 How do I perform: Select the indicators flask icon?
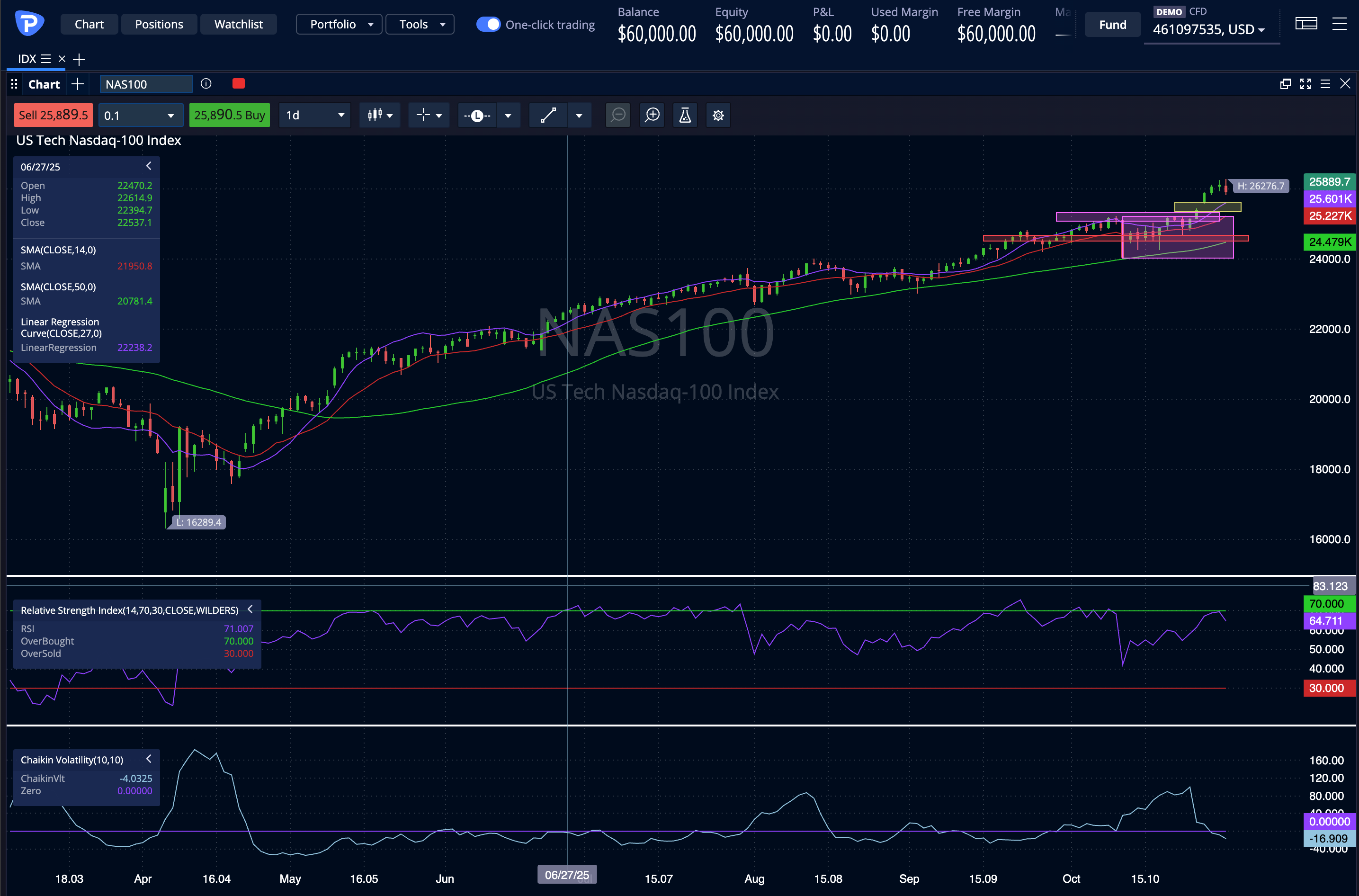coord(684,115)
